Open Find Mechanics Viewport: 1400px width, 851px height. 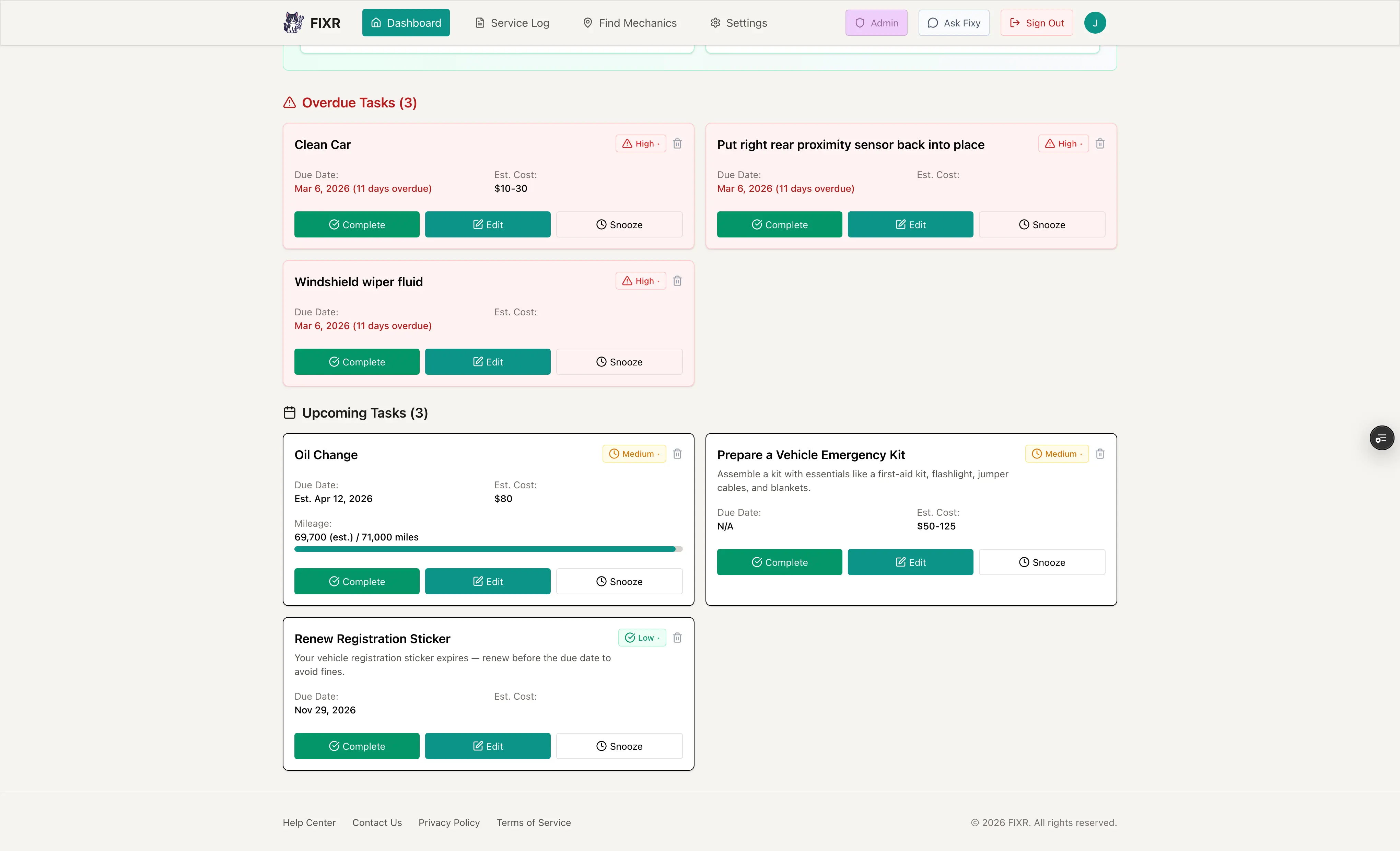coord(630,23)
